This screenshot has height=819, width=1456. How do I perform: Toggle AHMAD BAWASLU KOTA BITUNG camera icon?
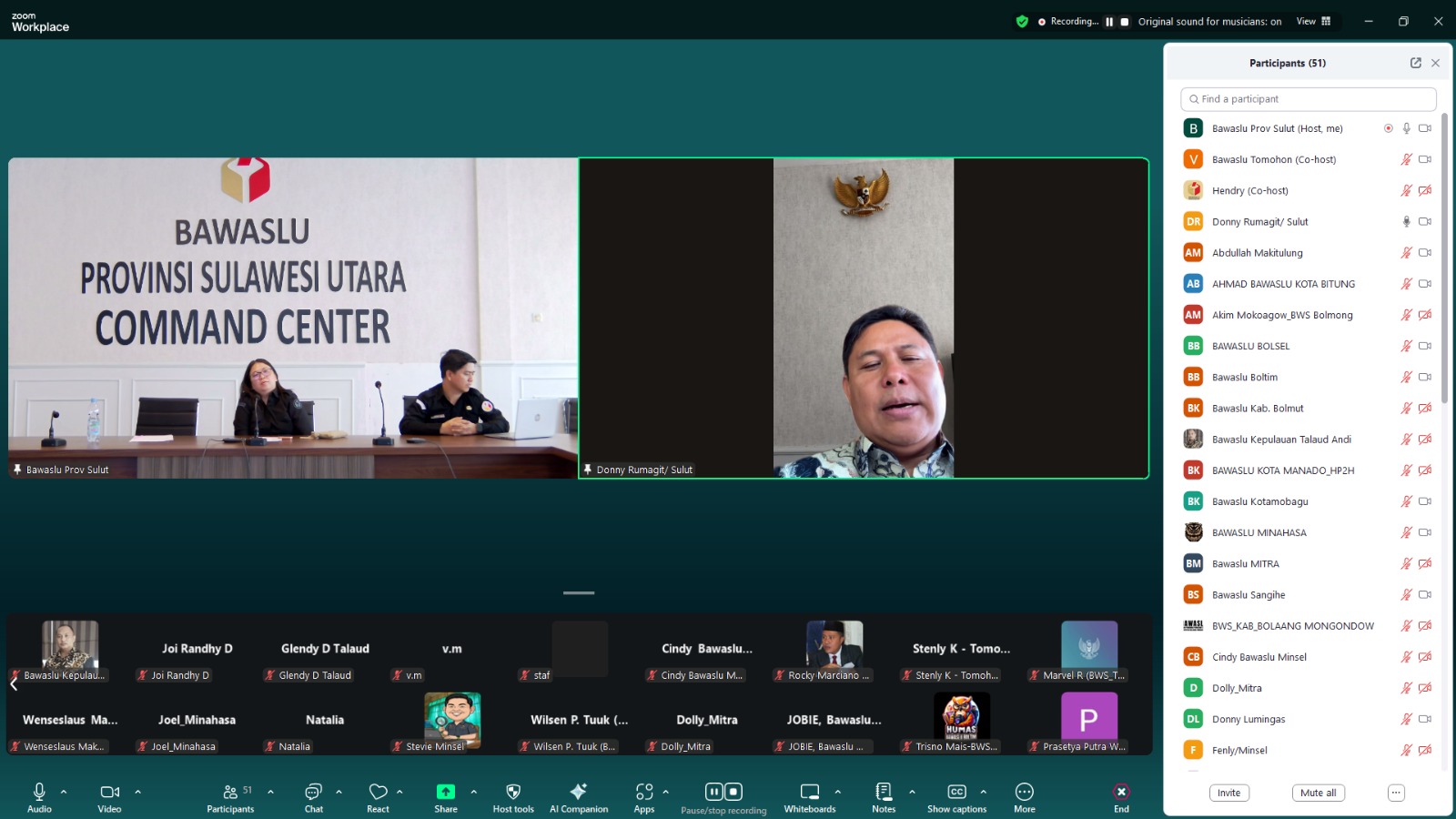tap(1425, 284)
